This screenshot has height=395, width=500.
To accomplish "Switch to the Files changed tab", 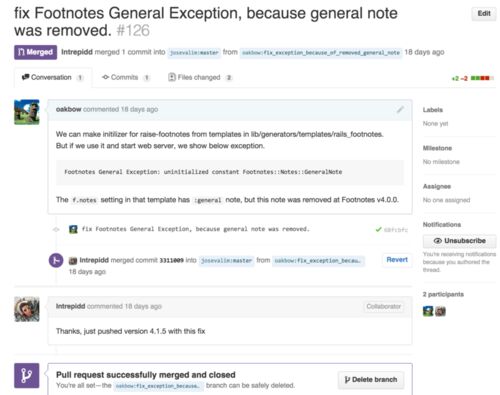I will [x=200, y=77].
